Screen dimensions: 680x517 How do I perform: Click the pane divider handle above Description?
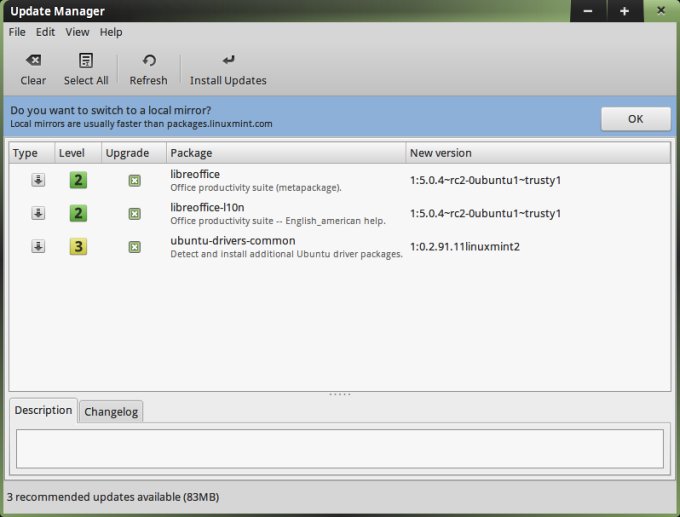tap(340, 394)
